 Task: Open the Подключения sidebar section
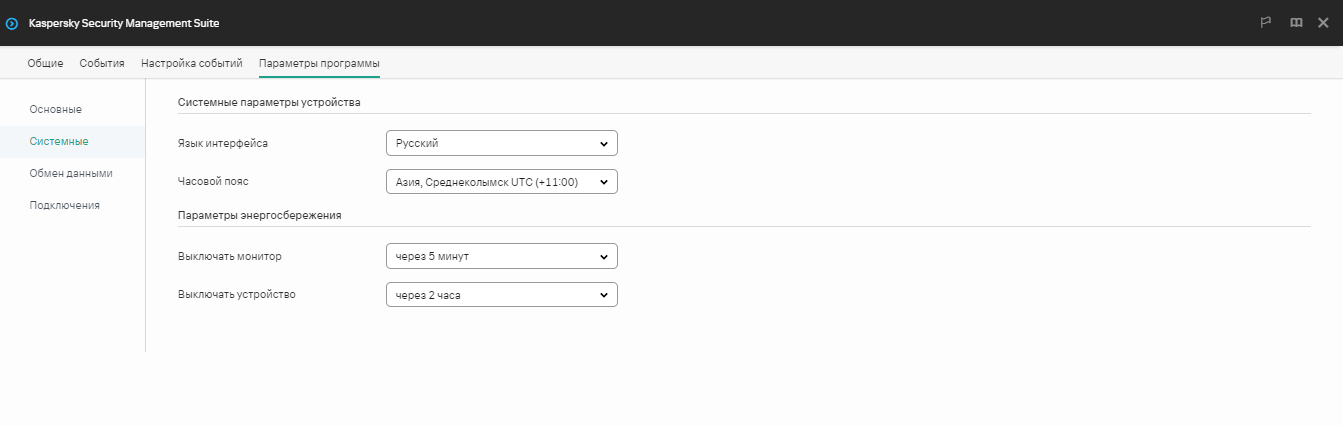pos(65,205)
